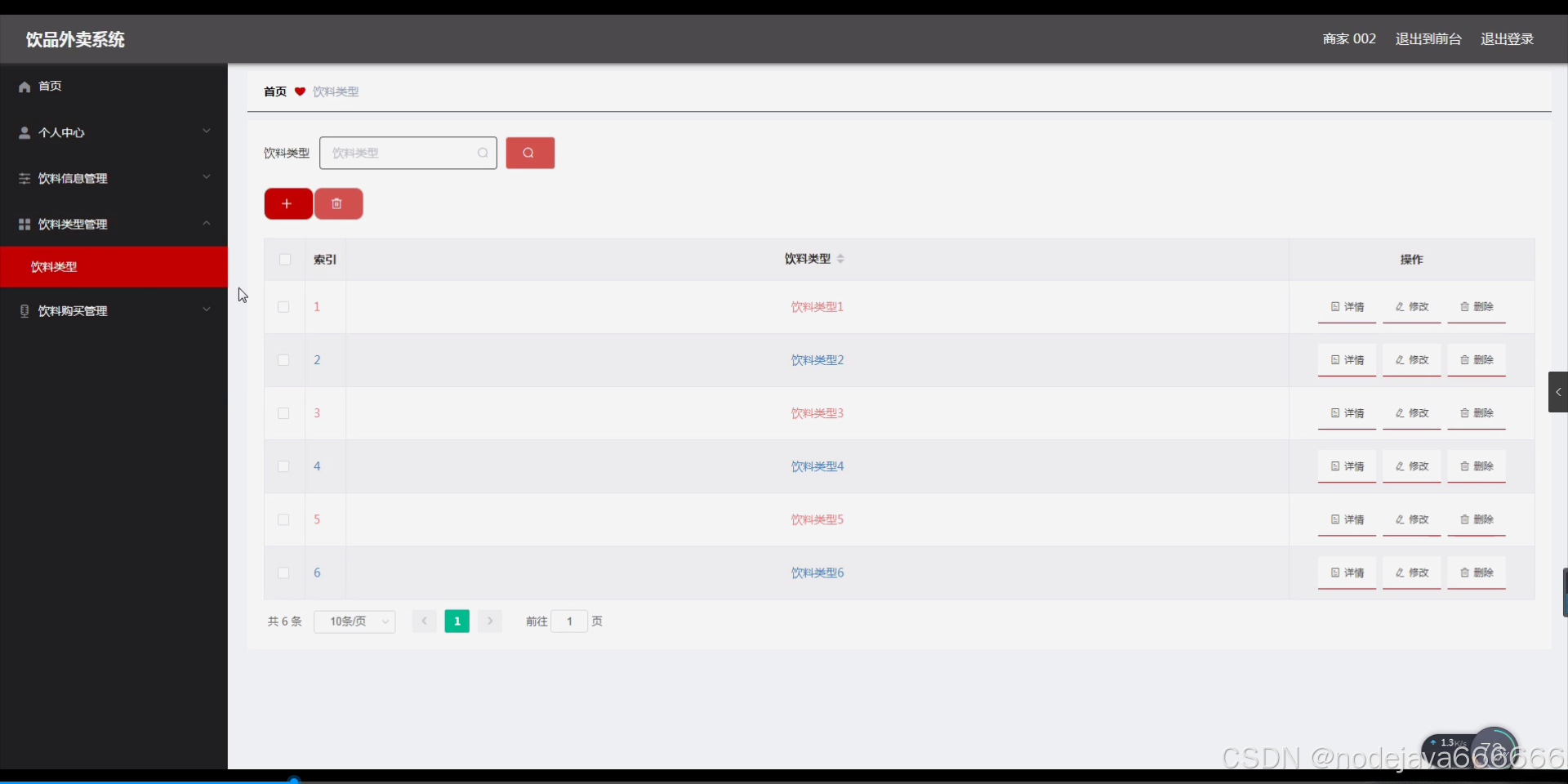Open 详情 for 饮料类型2
The width and height of the screenshot is (1568, 784).
click(1347, 360)
